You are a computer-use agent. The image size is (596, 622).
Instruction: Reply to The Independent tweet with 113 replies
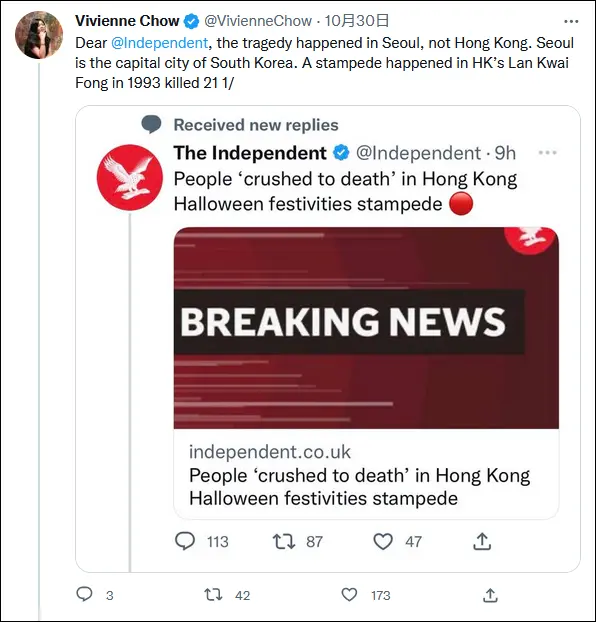[185, 541]
